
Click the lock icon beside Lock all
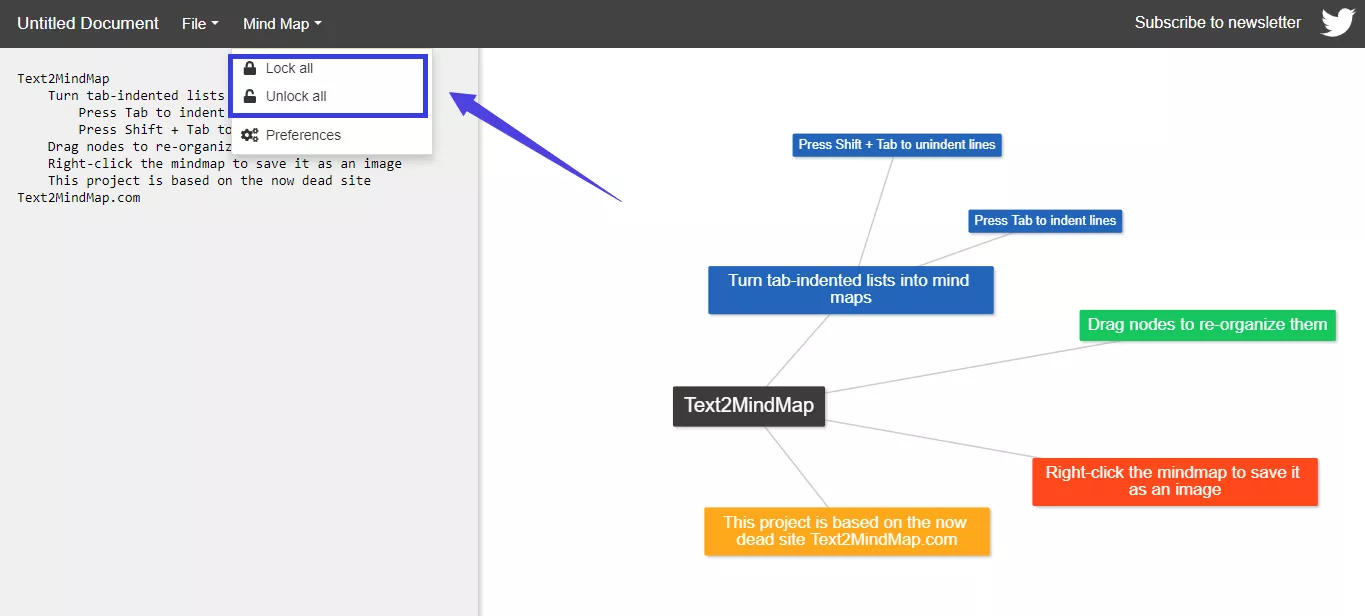click(249, 68)
